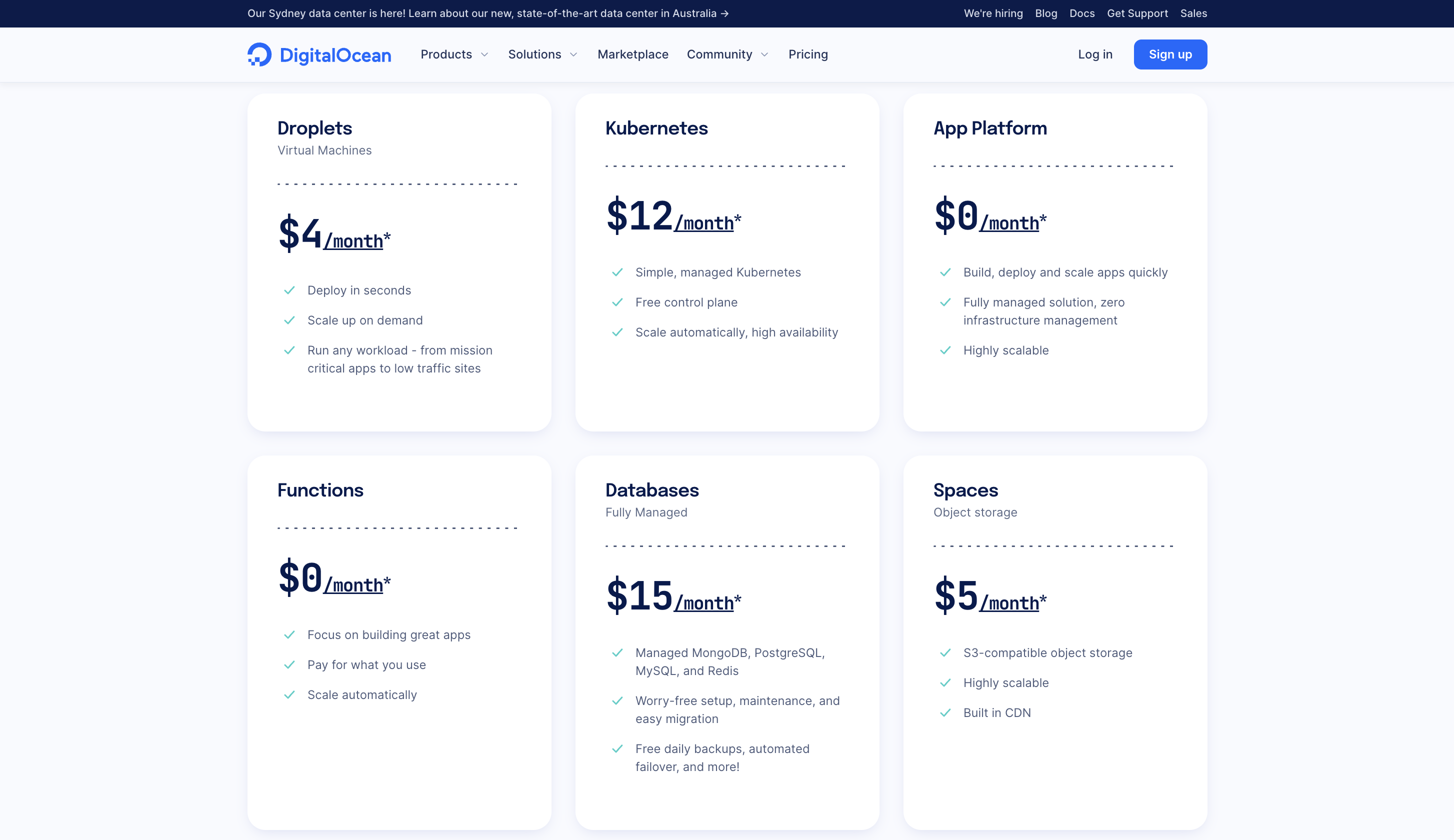This screenshot has height=840, width=1454.
Task: Click the /month link in Functions card
Action: [x=353, y=585]
